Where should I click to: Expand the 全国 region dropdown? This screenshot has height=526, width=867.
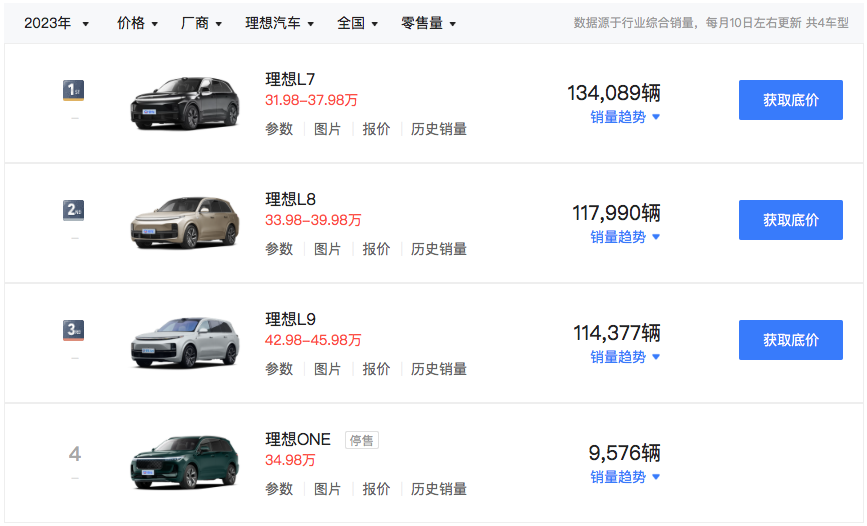[x=357, y=23]
